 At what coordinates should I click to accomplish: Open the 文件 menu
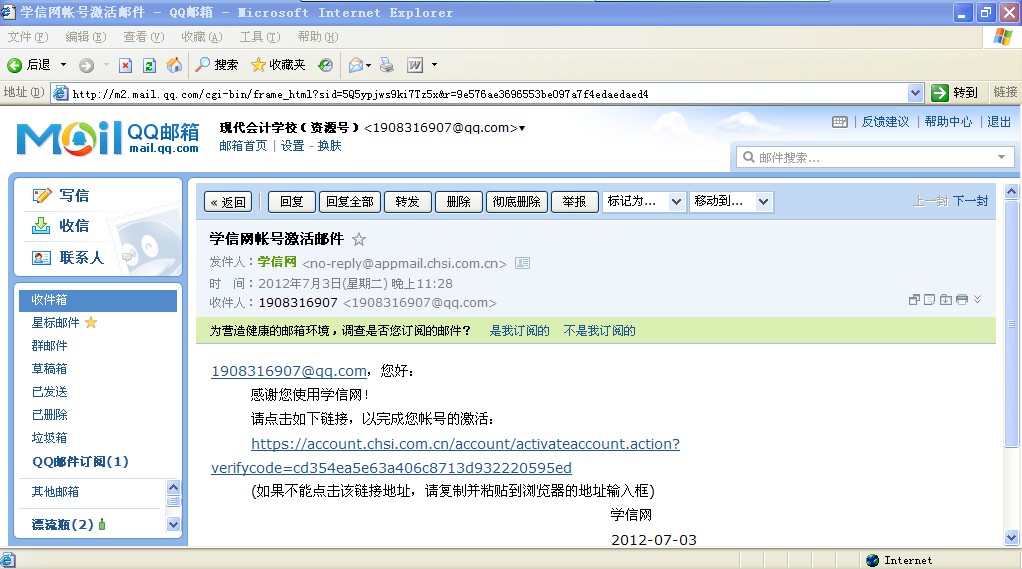pyautogui.click(x=27, y=36)
